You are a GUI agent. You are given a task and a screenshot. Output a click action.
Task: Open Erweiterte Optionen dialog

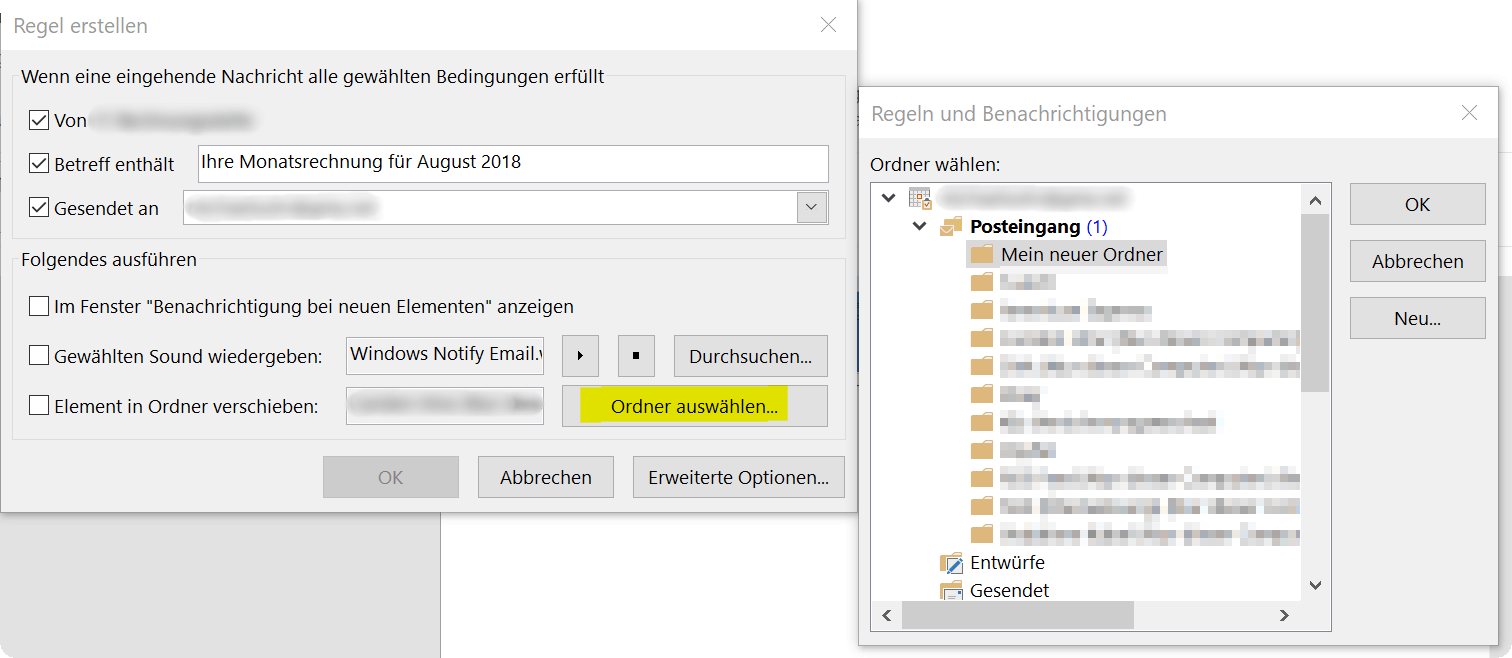point(738,477)
